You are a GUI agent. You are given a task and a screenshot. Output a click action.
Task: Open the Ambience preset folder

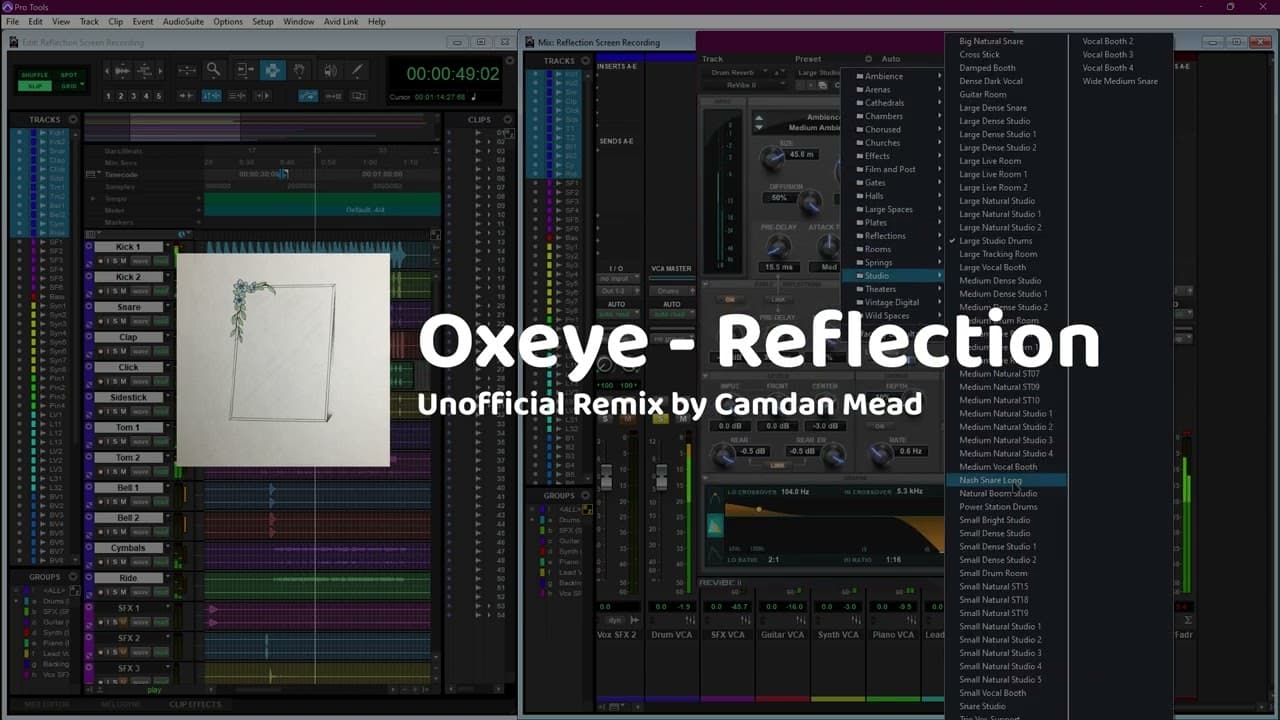(892, 76)
